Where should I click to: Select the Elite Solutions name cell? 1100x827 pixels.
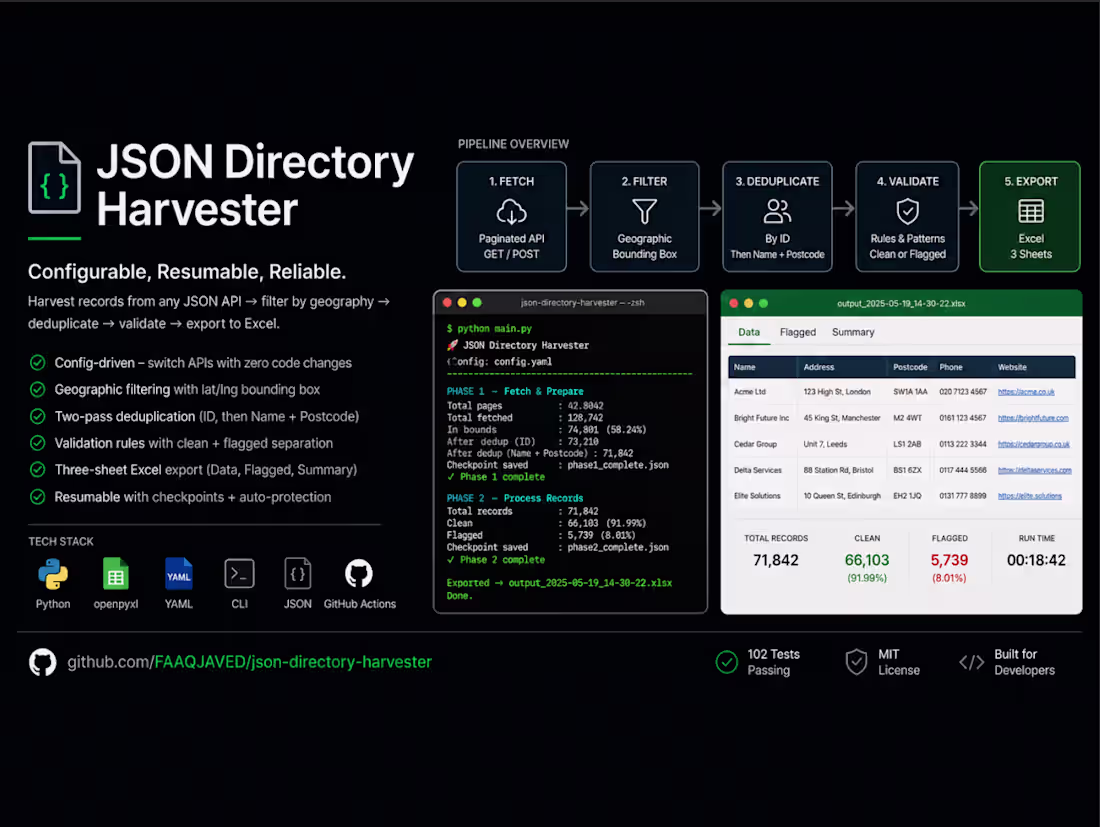[757, 496]
